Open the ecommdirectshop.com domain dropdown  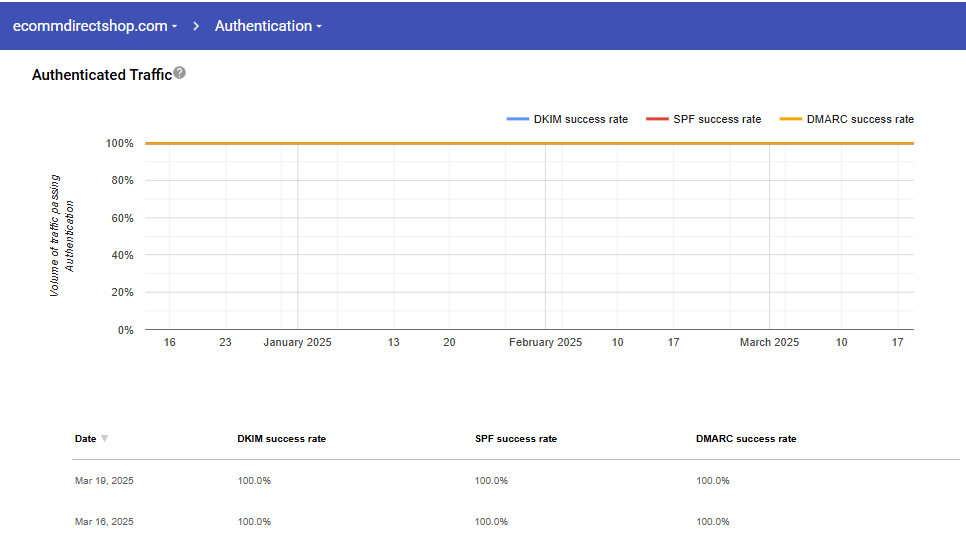[x=94, y=26]
